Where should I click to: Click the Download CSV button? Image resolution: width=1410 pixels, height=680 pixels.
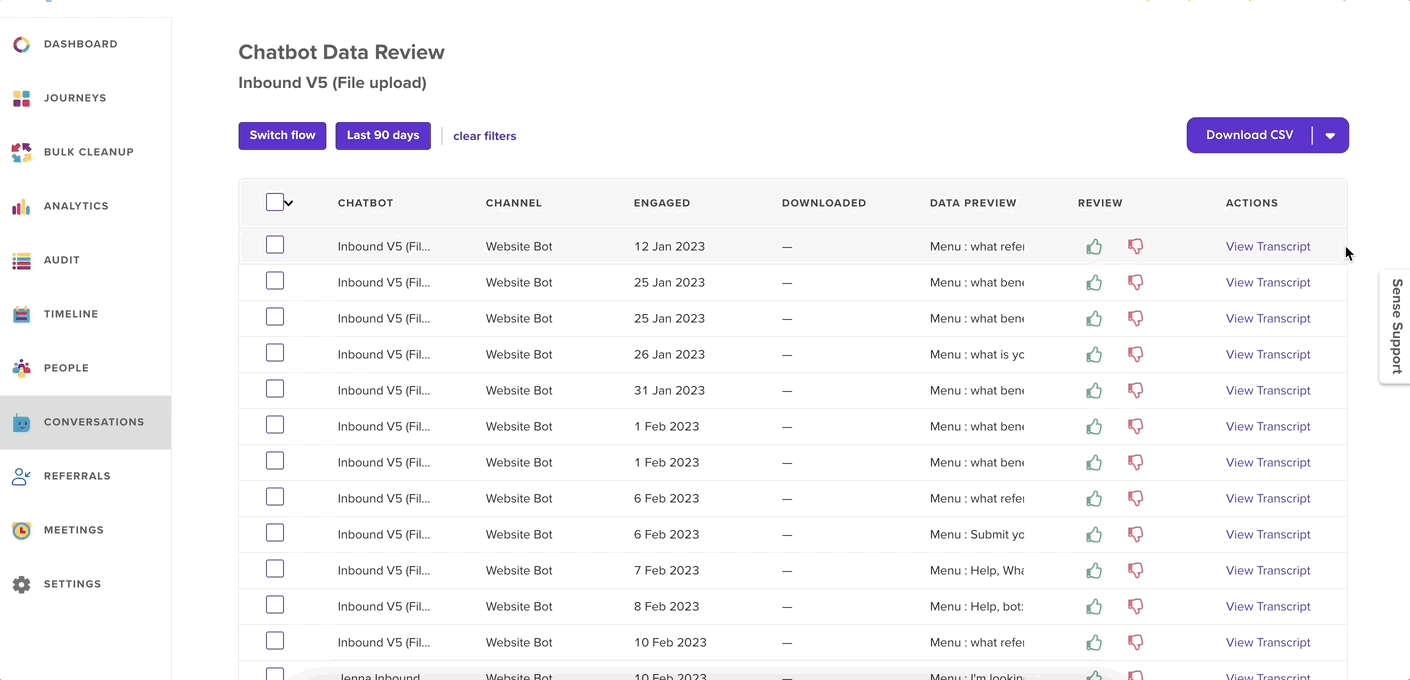click(x=1249, y=136)
